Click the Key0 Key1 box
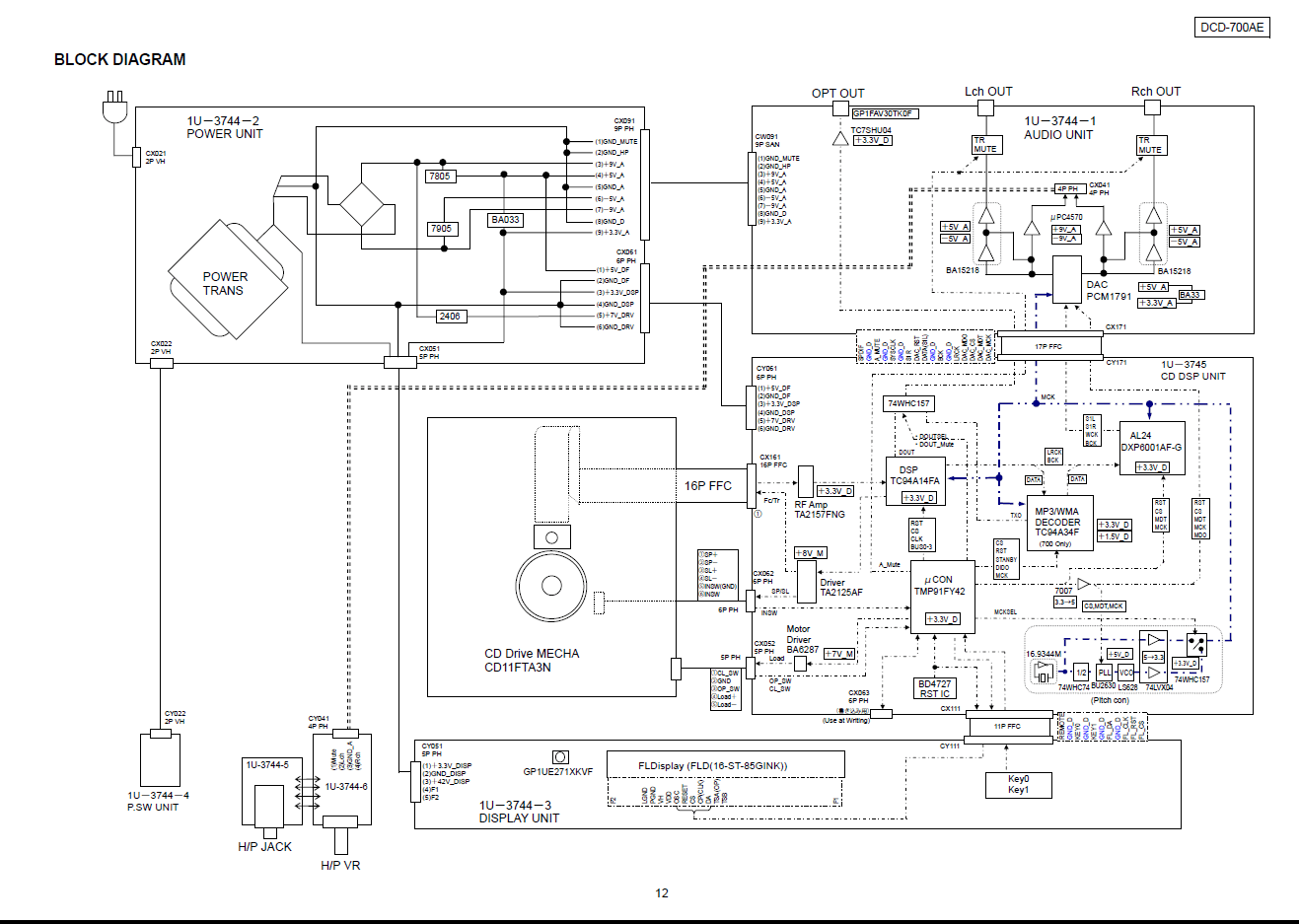Image resolution: width=1299 pixels, height=924 pixels. 1018,784
